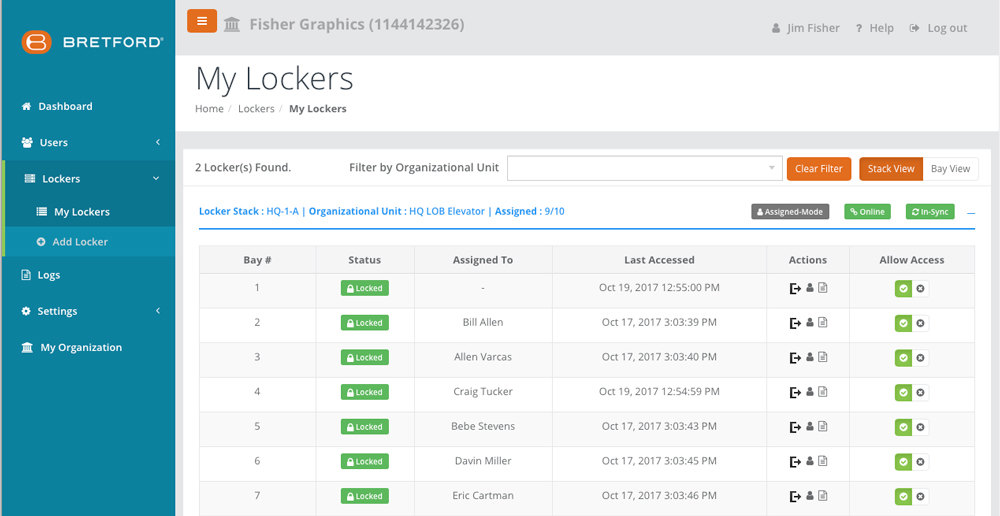Click the exit-arrow icon for Allen Varcas

click(x=795, y=358)
